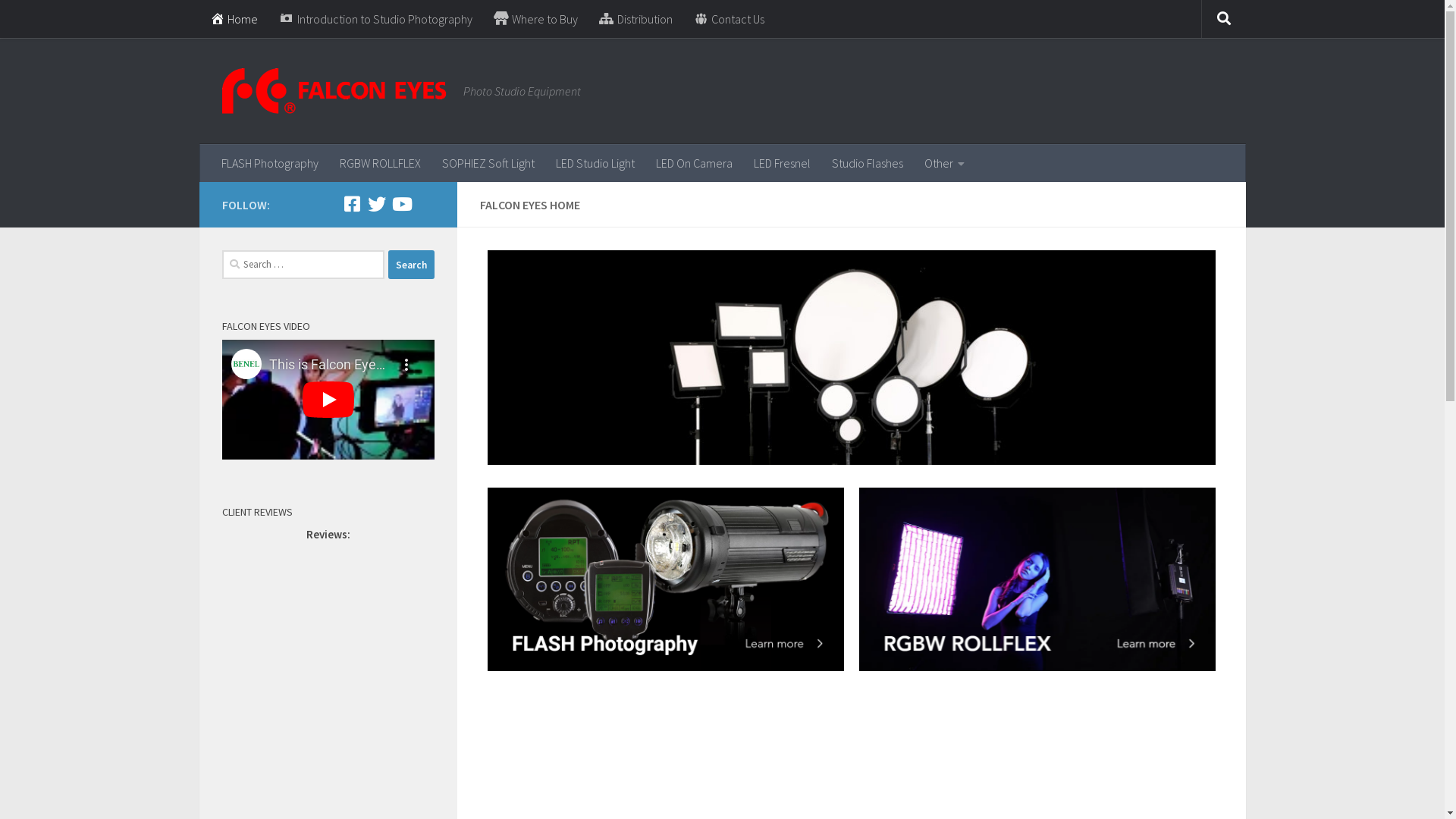This screenshot has width=1456, height=819.
Task: Click 'Reviews:' text in sidebar
Action: pyautogui.click(x=328, y=535)
